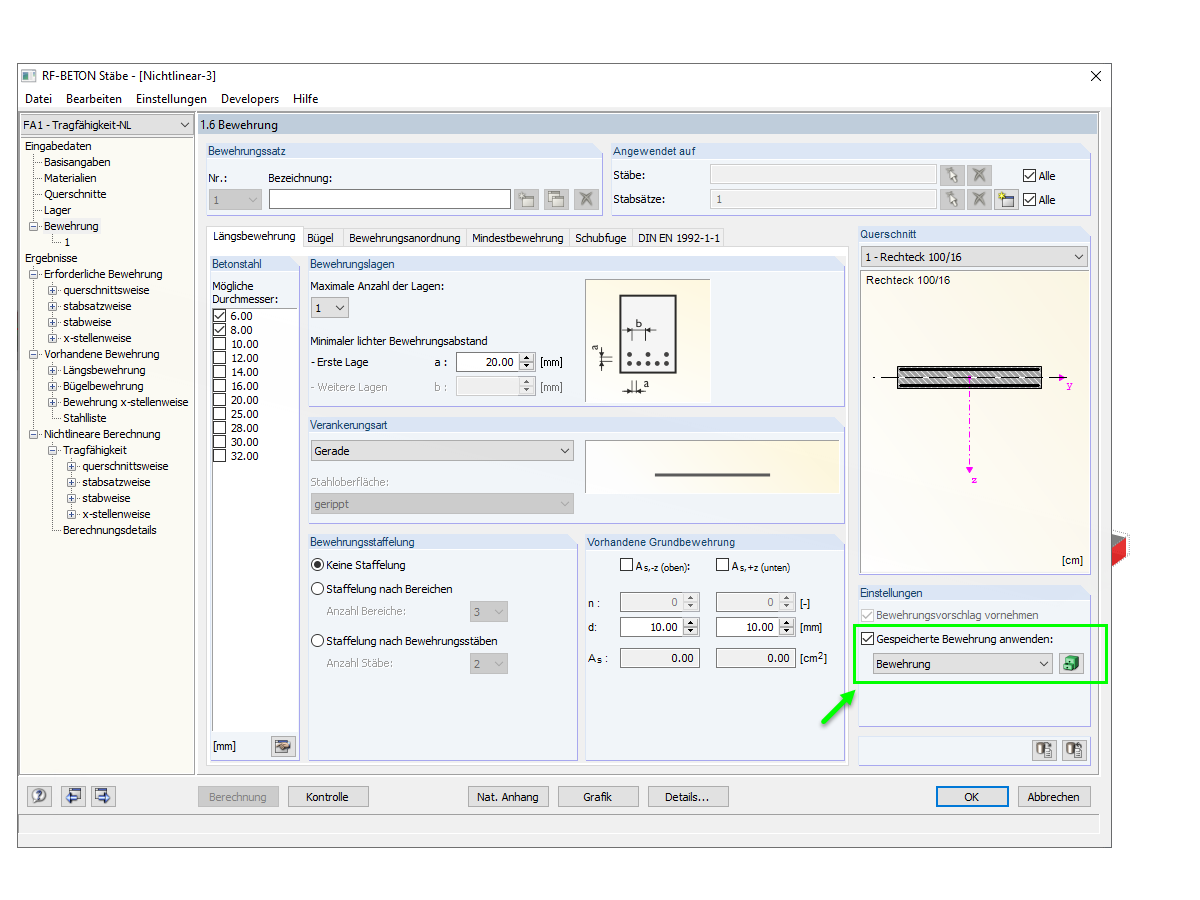Open saved Bewehrung dropdown

(963, 664)
